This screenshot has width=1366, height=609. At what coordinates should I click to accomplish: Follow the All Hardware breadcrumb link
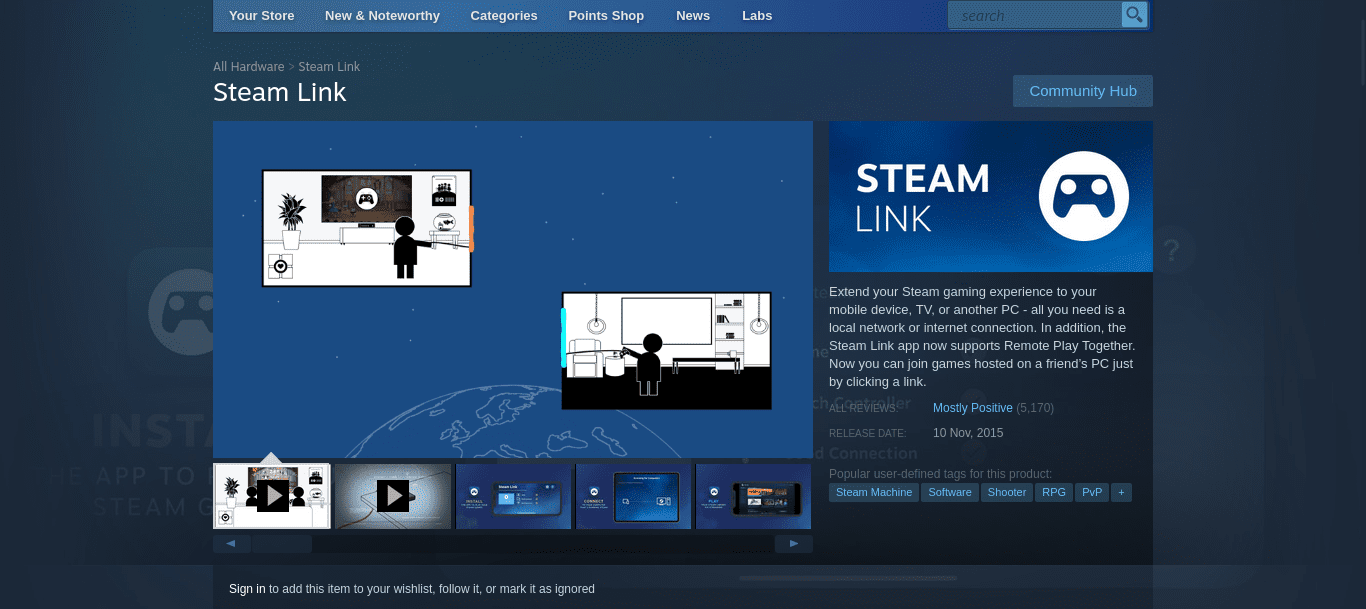pyautogui.click(x=249, y=66)
